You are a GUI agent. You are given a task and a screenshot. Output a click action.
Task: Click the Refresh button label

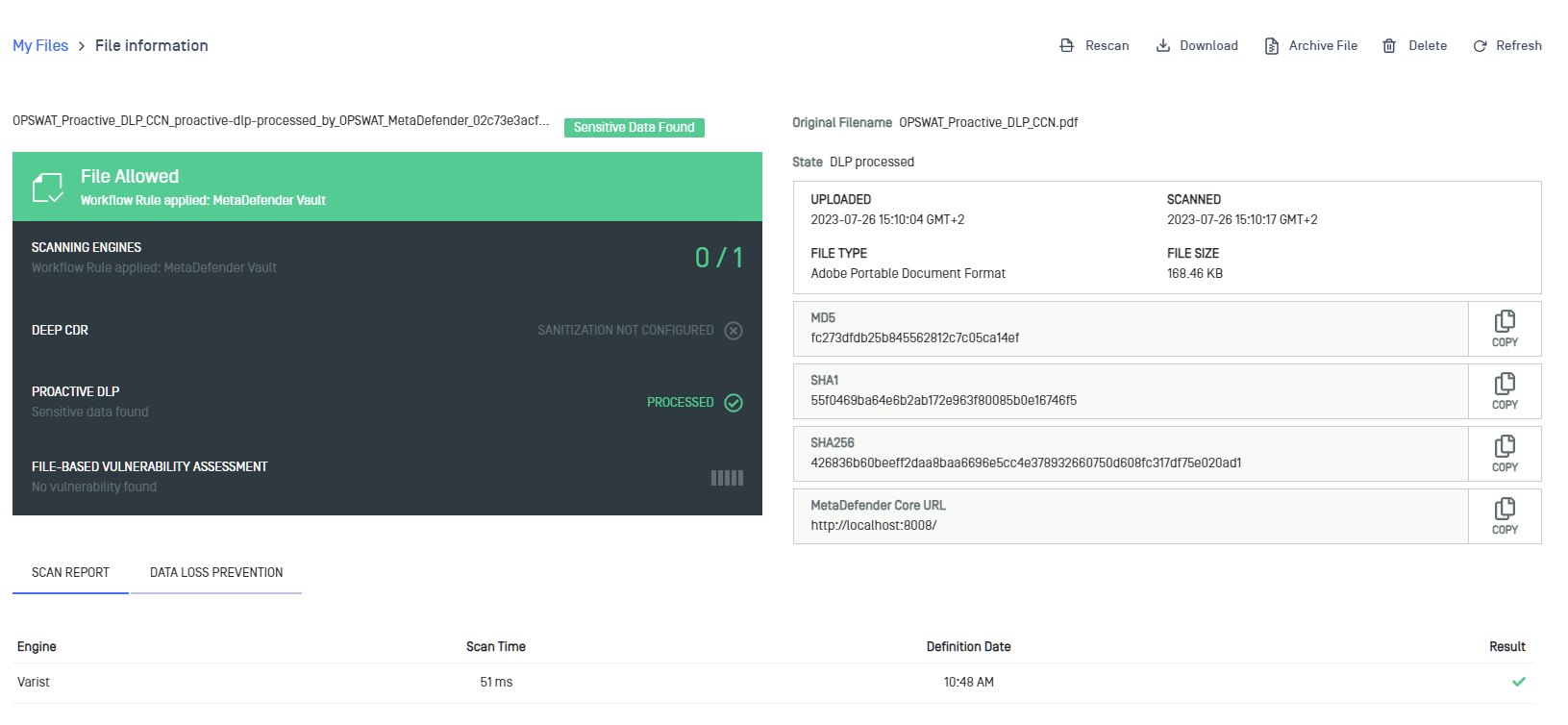tap(1519, 45)
